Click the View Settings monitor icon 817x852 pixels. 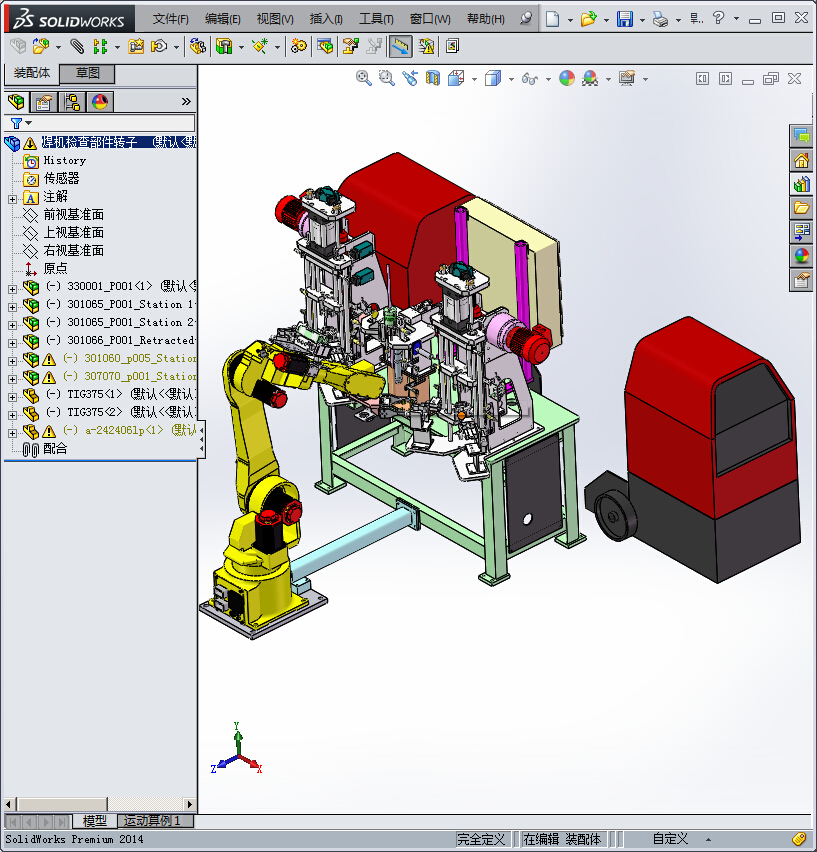point(627,79)
